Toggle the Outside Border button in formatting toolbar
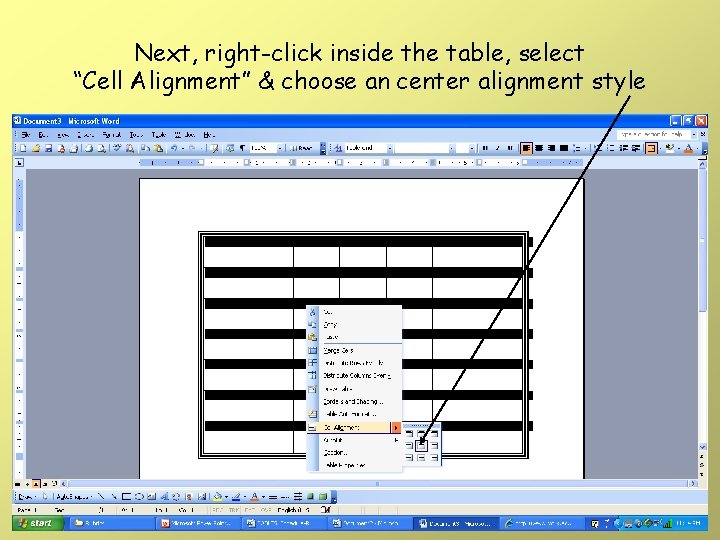This screenshot has width=720, height=540. 651,148
